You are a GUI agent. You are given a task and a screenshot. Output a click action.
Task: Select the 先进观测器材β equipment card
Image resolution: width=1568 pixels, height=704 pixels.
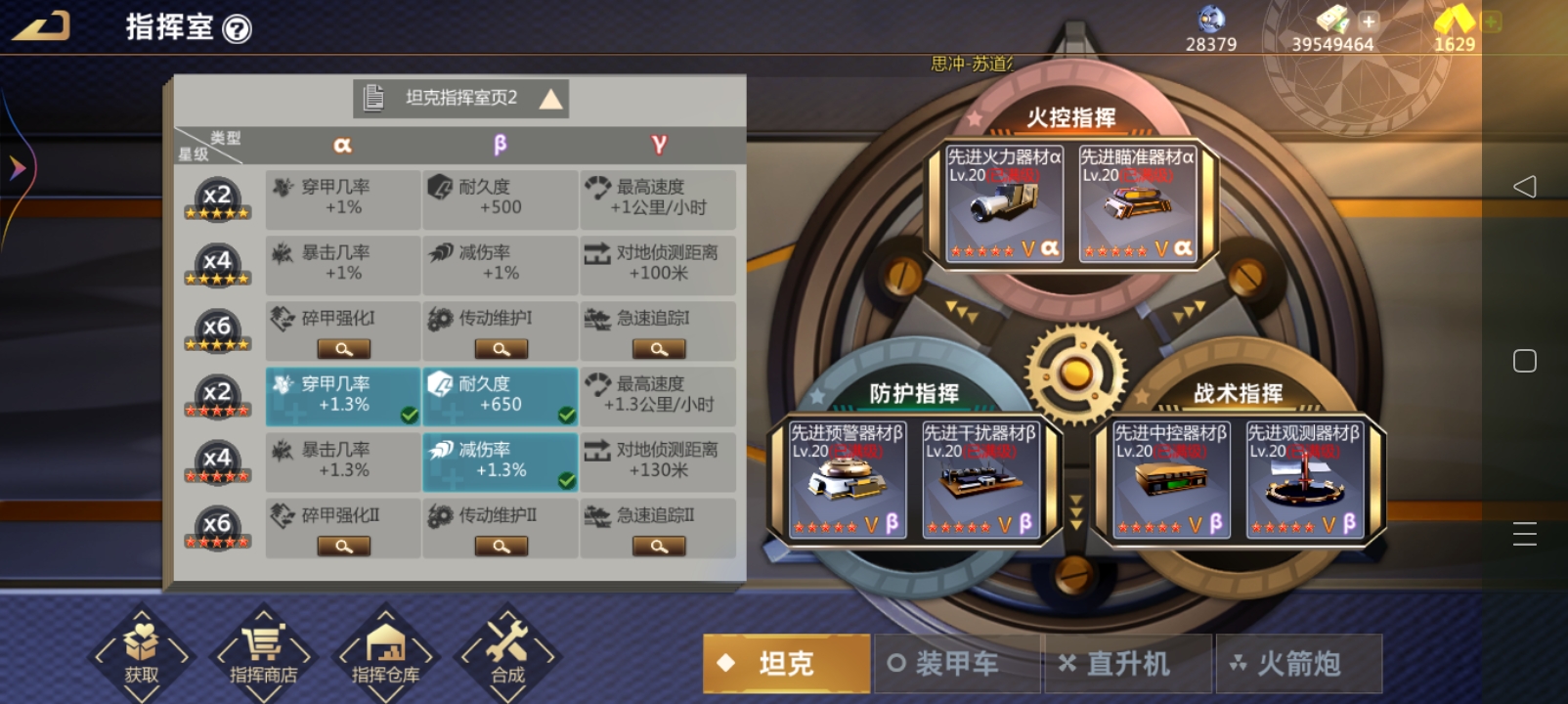click(1304, 479)
